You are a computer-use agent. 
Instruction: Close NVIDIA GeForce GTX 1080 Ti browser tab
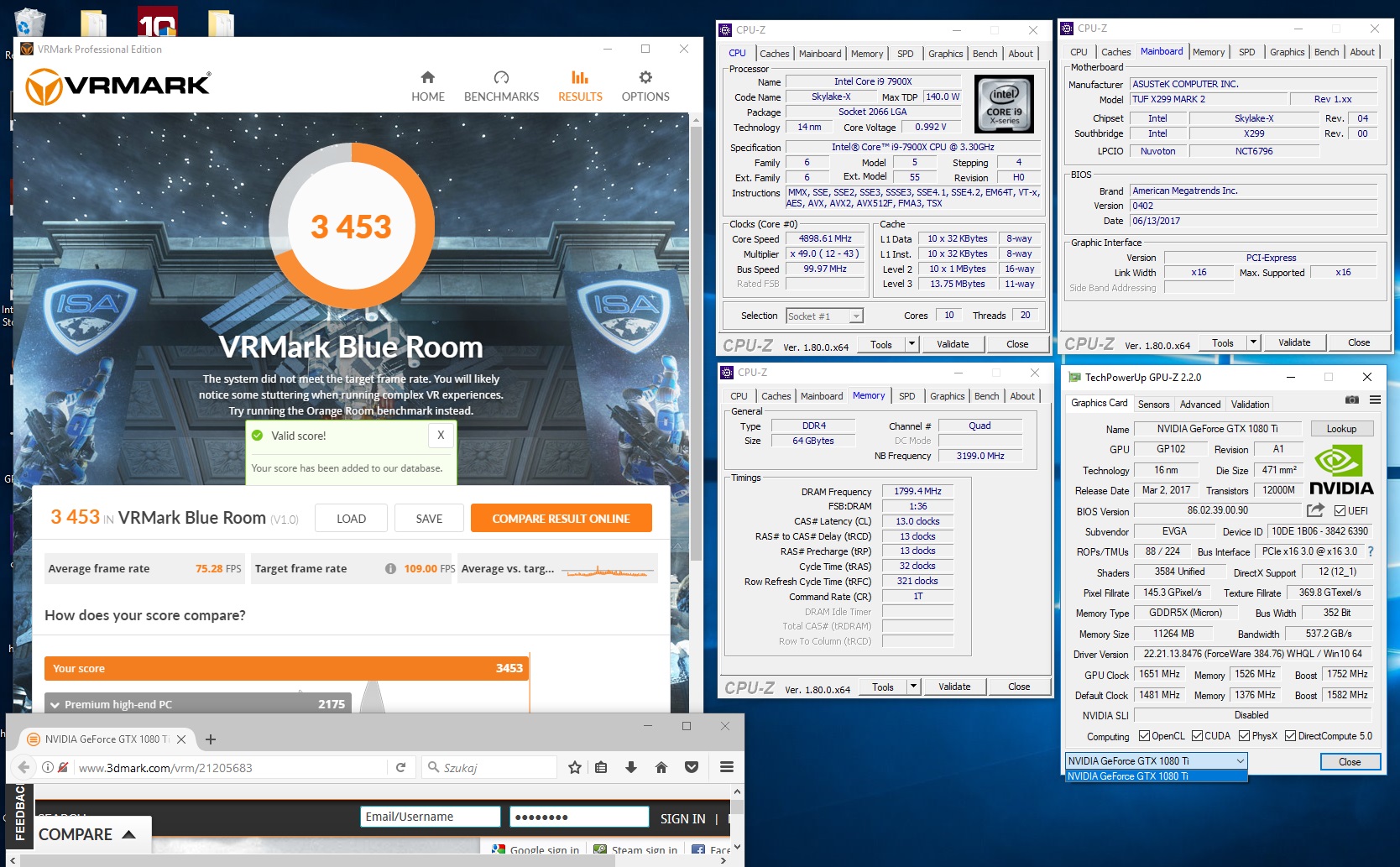[x=180, y=739]
